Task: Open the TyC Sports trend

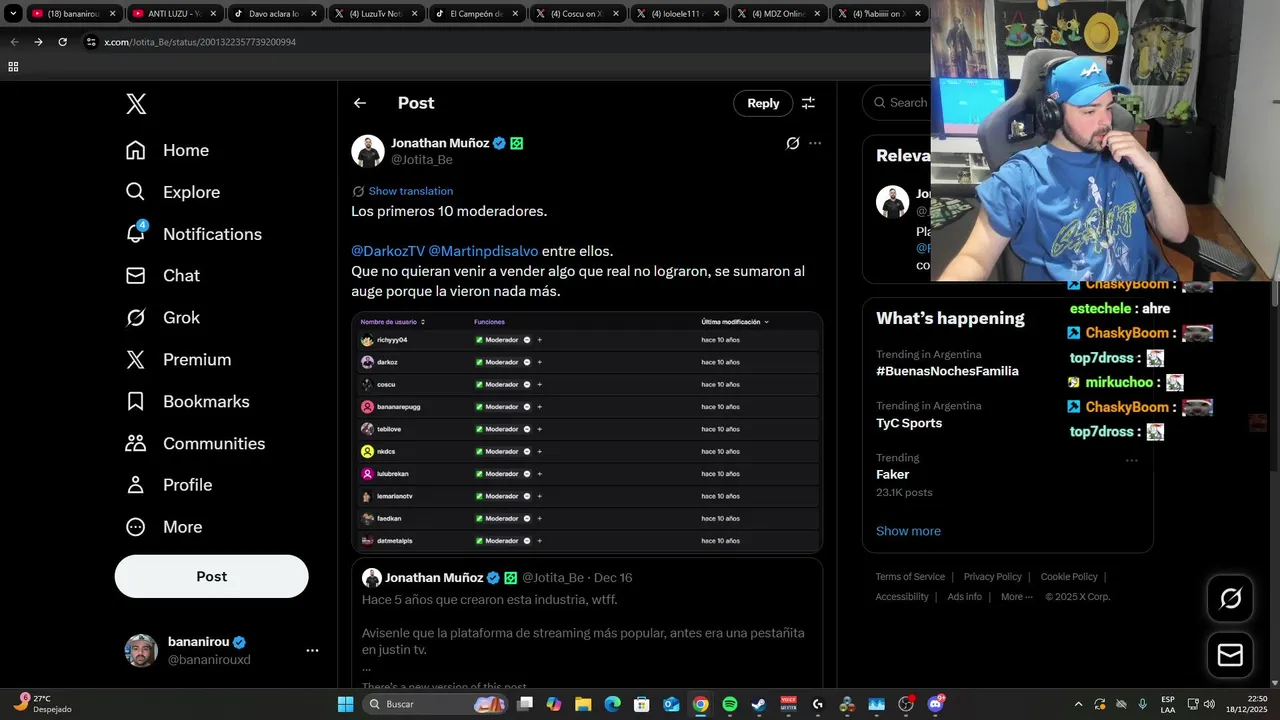Action: [x=909, y=423]
